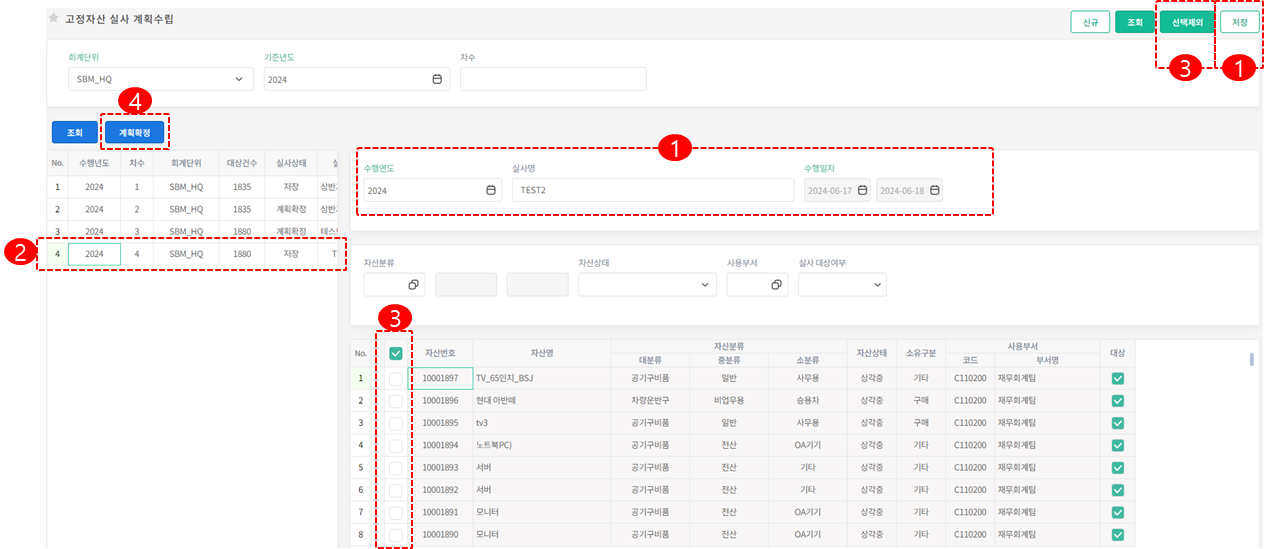Click the 사용부서 lookup popup icon
This screenshot has height=549, width=1264.
[776, 285]
